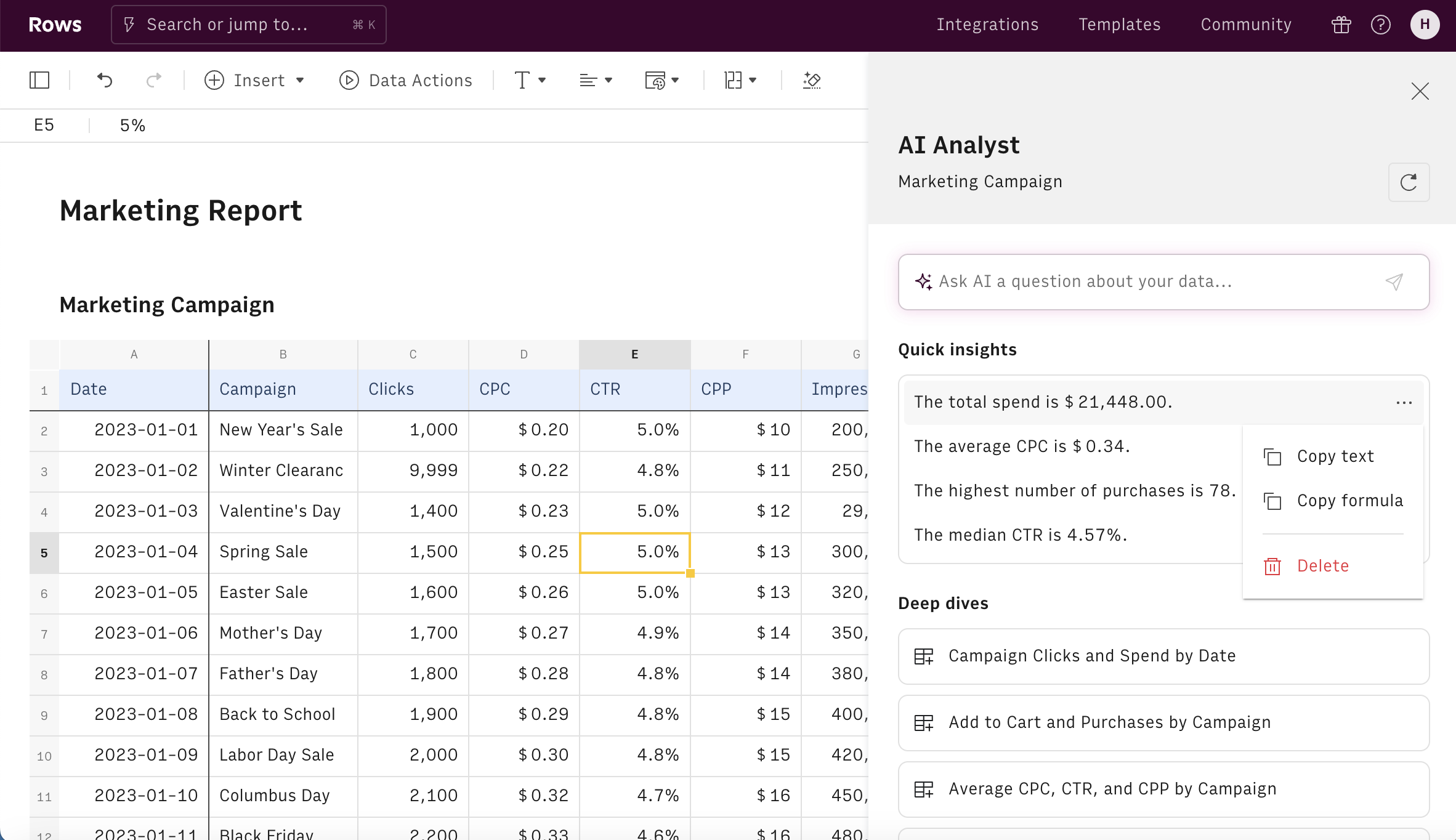This screenshot has height=840, width=1456.
Task: Select column D header
Action: click(524, 354)
